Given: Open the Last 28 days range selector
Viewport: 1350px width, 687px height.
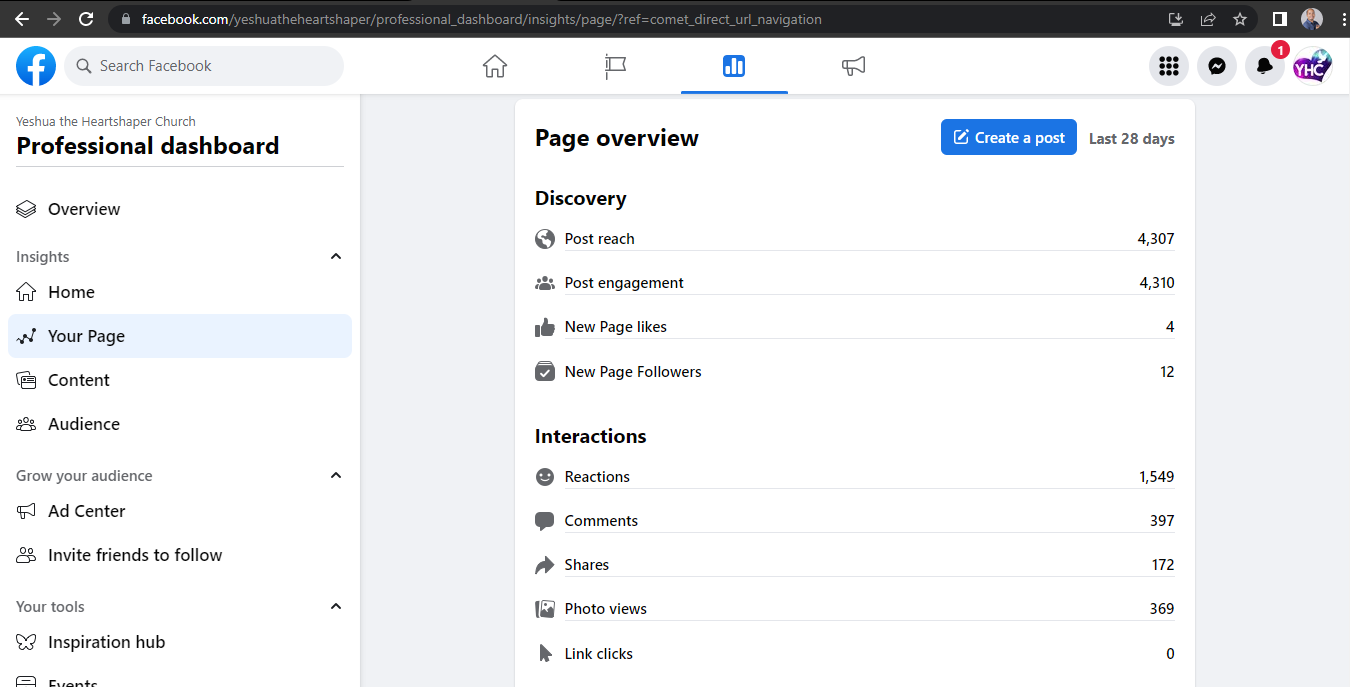Looking at the screenshot, I should (1131, 138).
